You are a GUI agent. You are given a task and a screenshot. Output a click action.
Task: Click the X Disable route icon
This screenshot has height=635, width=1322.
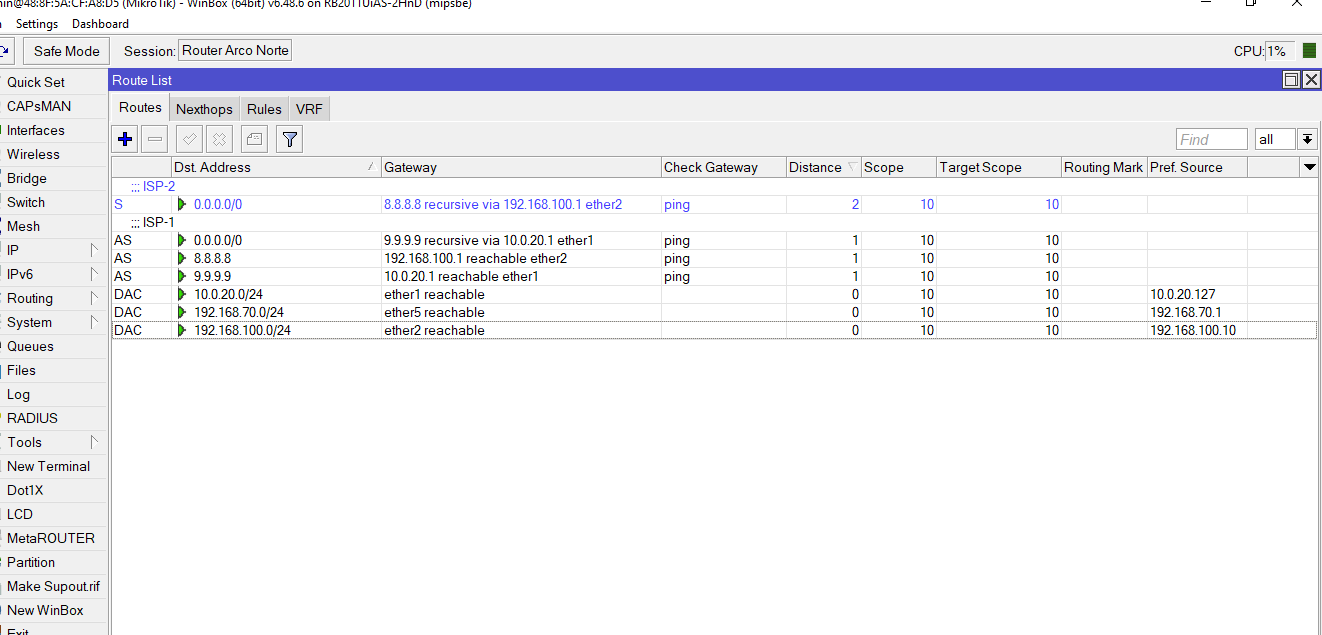219,139
